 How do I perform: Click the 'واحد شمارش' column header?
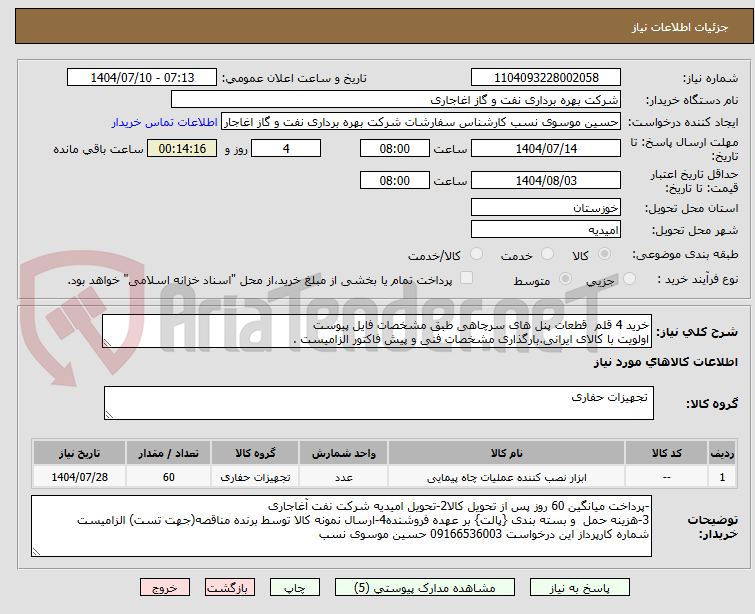(343, 453)
